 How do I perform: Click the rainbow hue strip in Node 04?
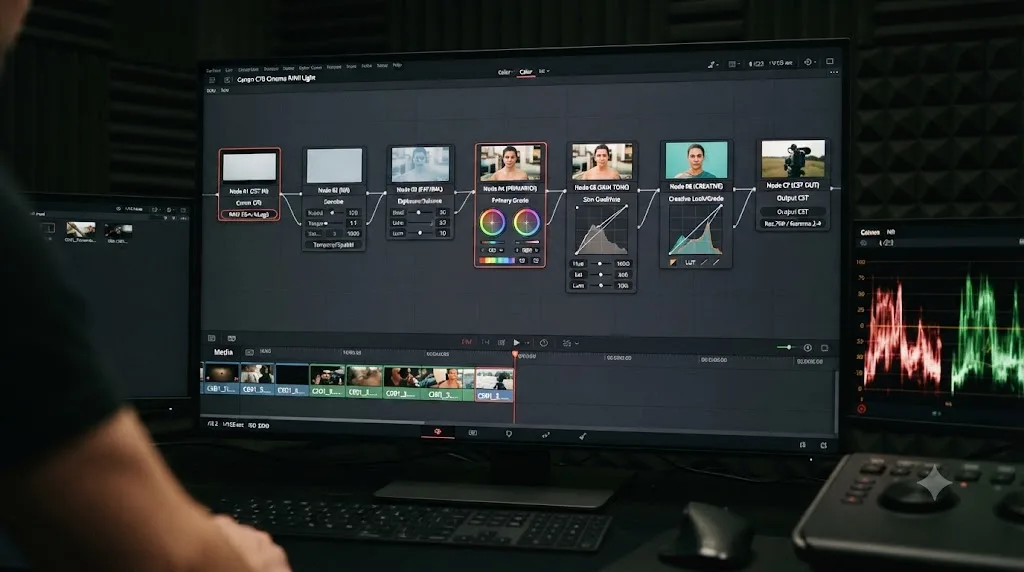497,261
